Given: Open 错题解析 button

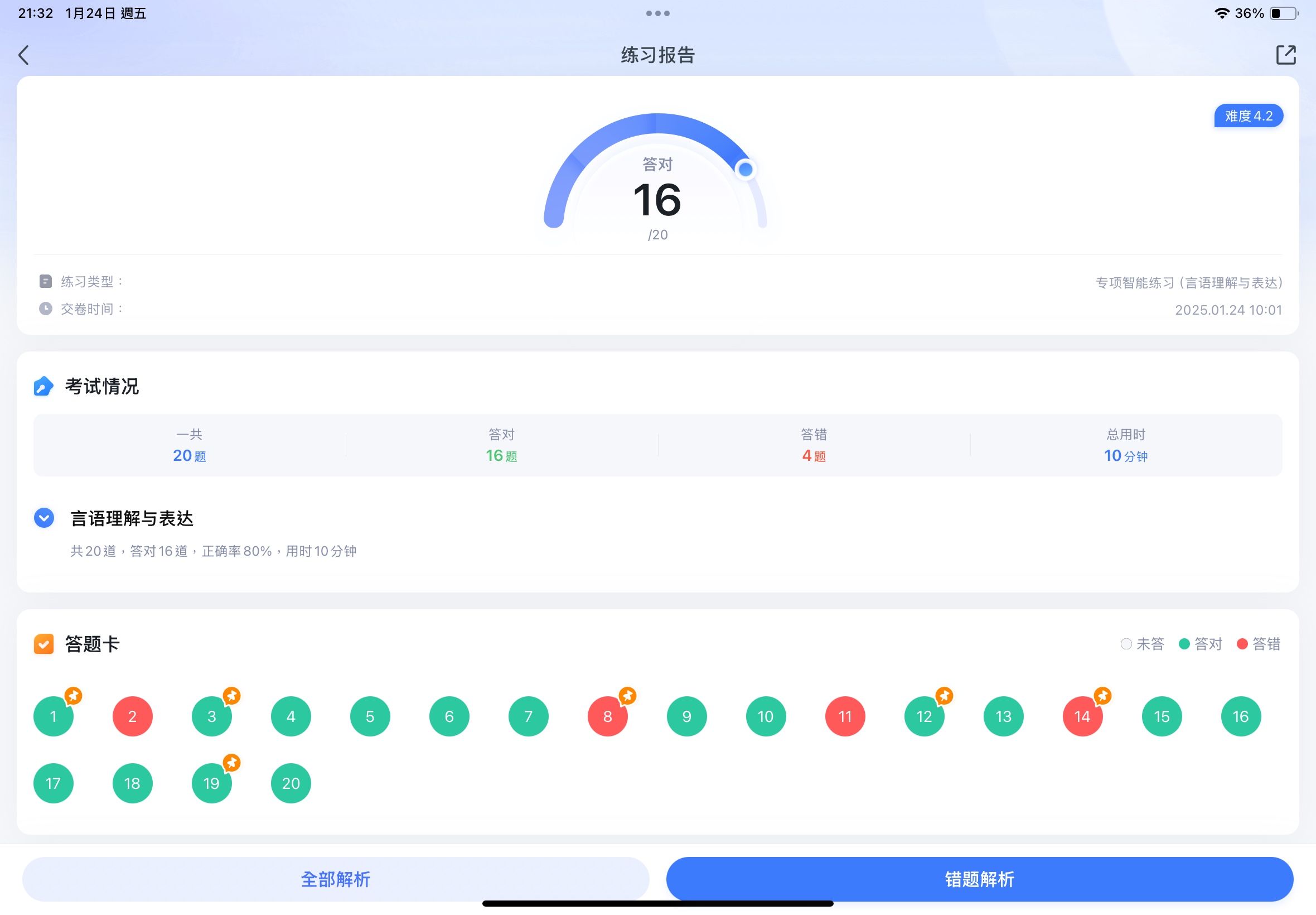Looking at the screenshot, I should (979, 879).
